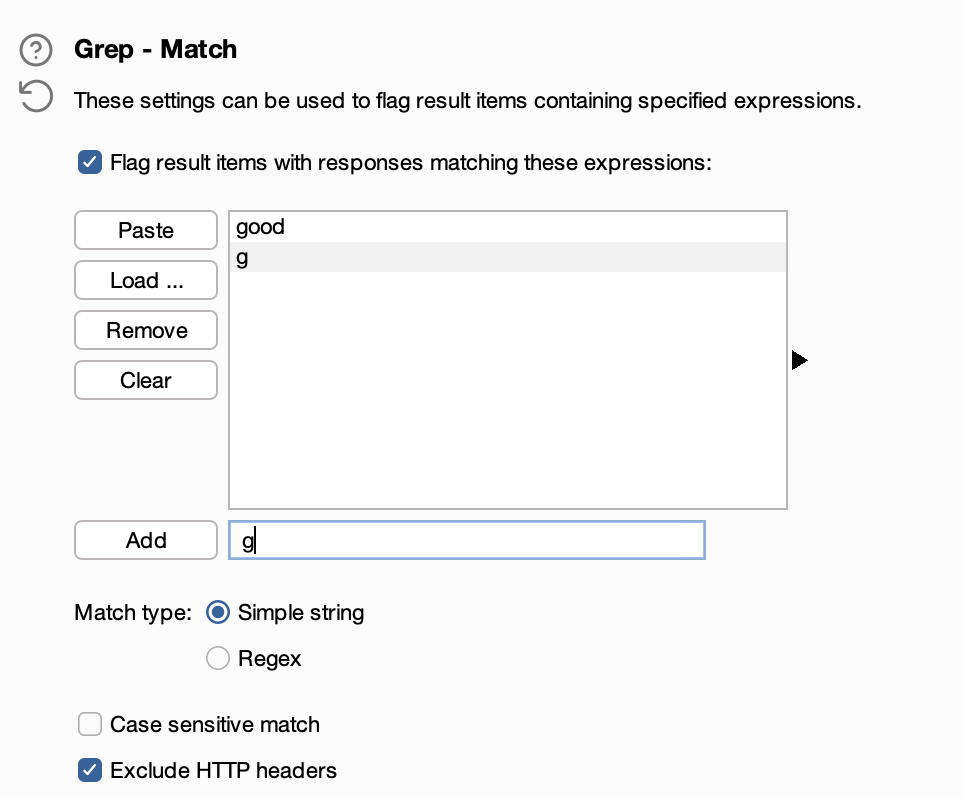Toggle Exclude HTTP headers checkbox
The width and height of the screenshot is (963, 798).
pyautogui.click(x=90, y=770)
